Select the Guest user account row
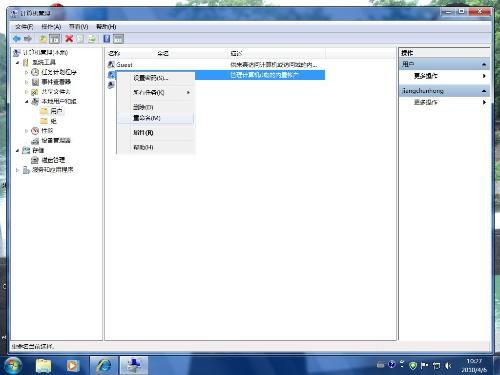The height and width of the screenshot is (375, 500). tap(216, 65)
